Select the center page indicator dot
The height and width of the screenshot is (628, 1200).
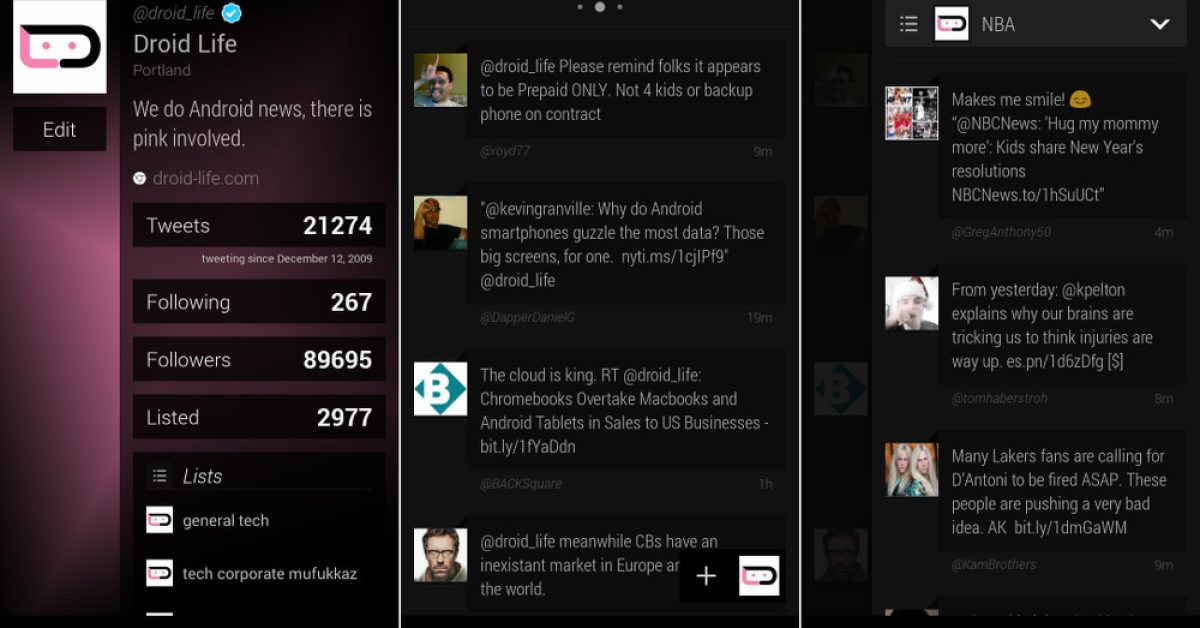(x=600, y=7)
